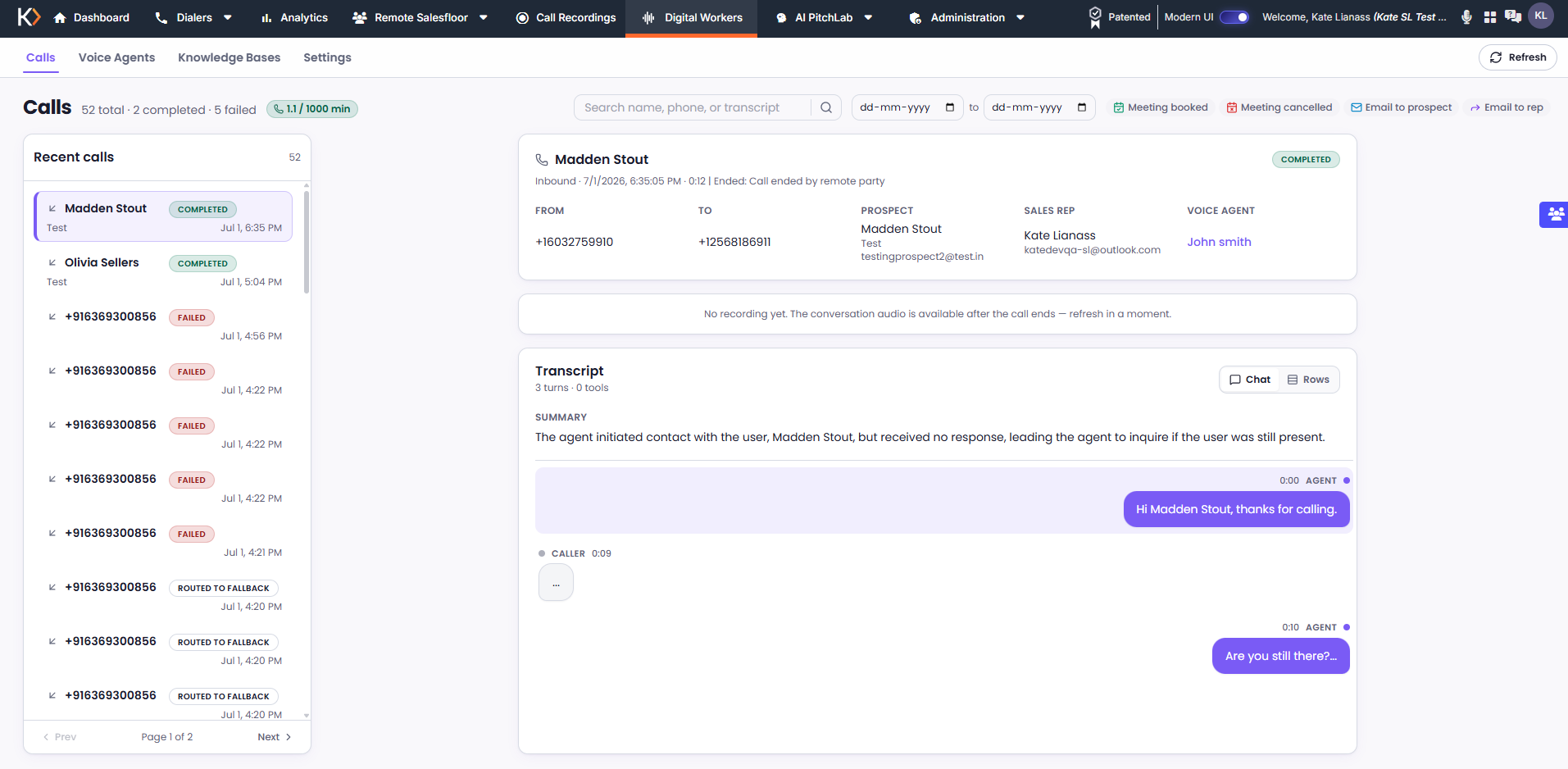Click the phone icon beside Madden Stout header

[x=542, y=159]
